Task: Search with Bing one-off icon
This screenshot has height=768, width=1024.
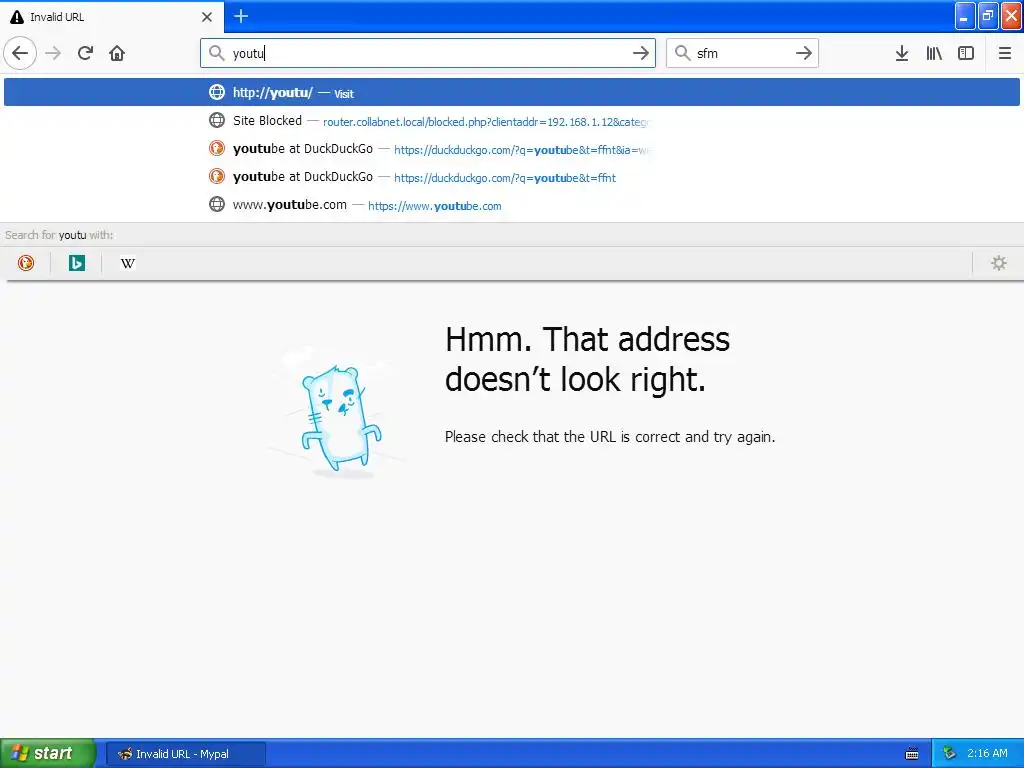Action: click(x=76, y=263)
